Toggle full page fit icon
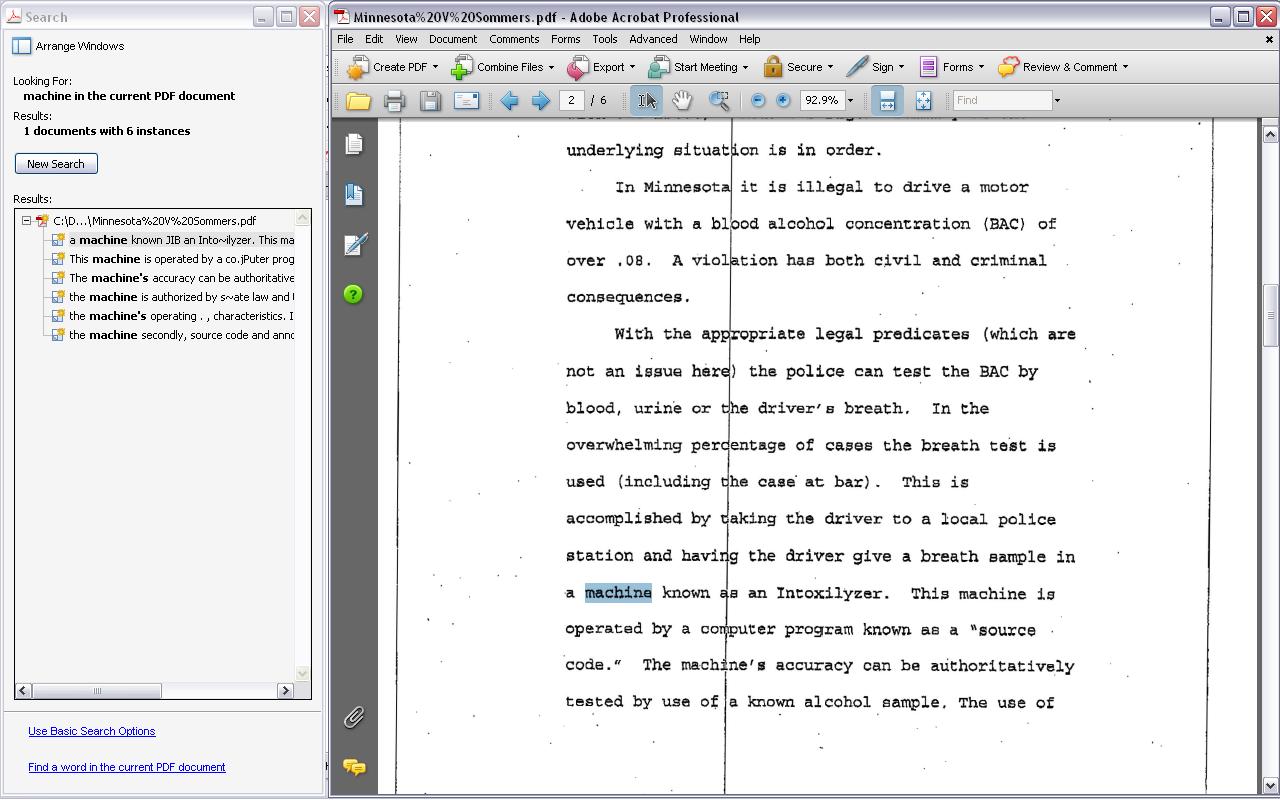Image resolution: width=1280 pixels, height=800 pixels. (923, 100)
